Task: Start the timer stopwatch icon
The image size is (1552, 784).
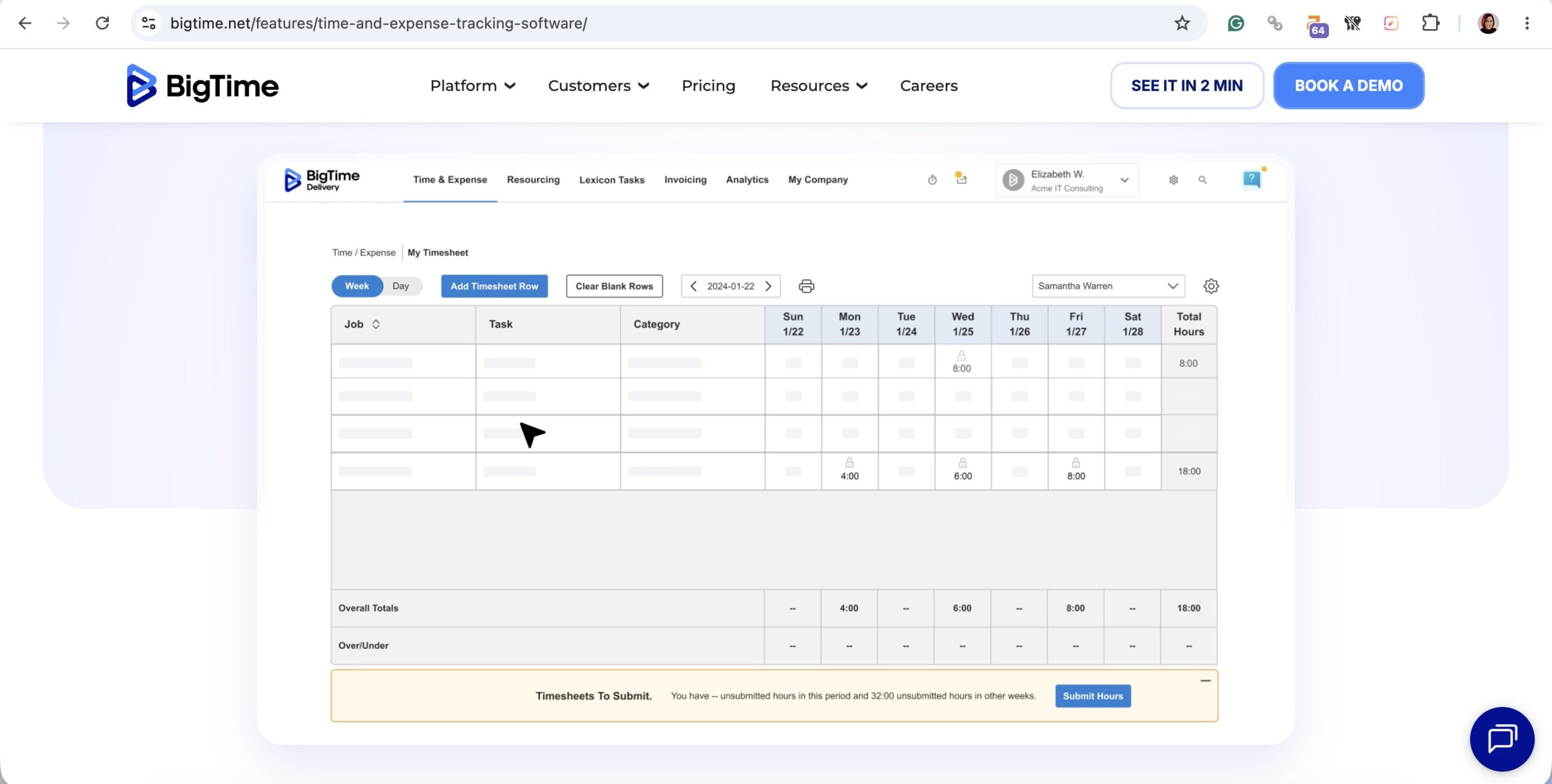Action: [x=932, y=180]
